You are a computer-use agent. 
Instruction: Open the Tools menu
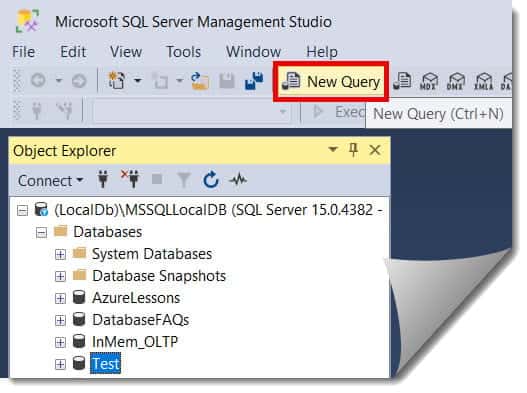coord(184,52)
